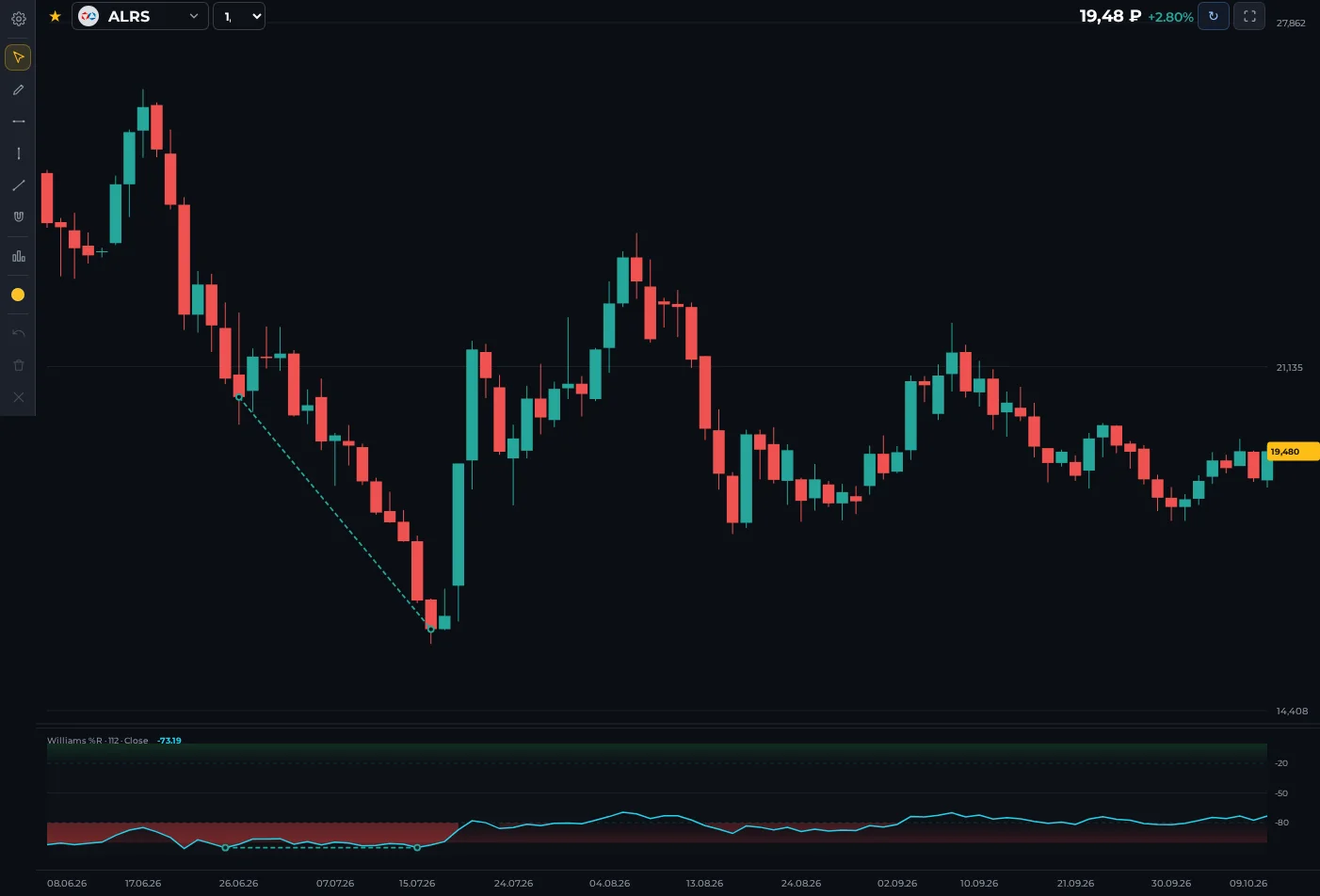The image size is (1320, 896).
Task: Select the diagonal trend line tool
Action: coord(18,185)
